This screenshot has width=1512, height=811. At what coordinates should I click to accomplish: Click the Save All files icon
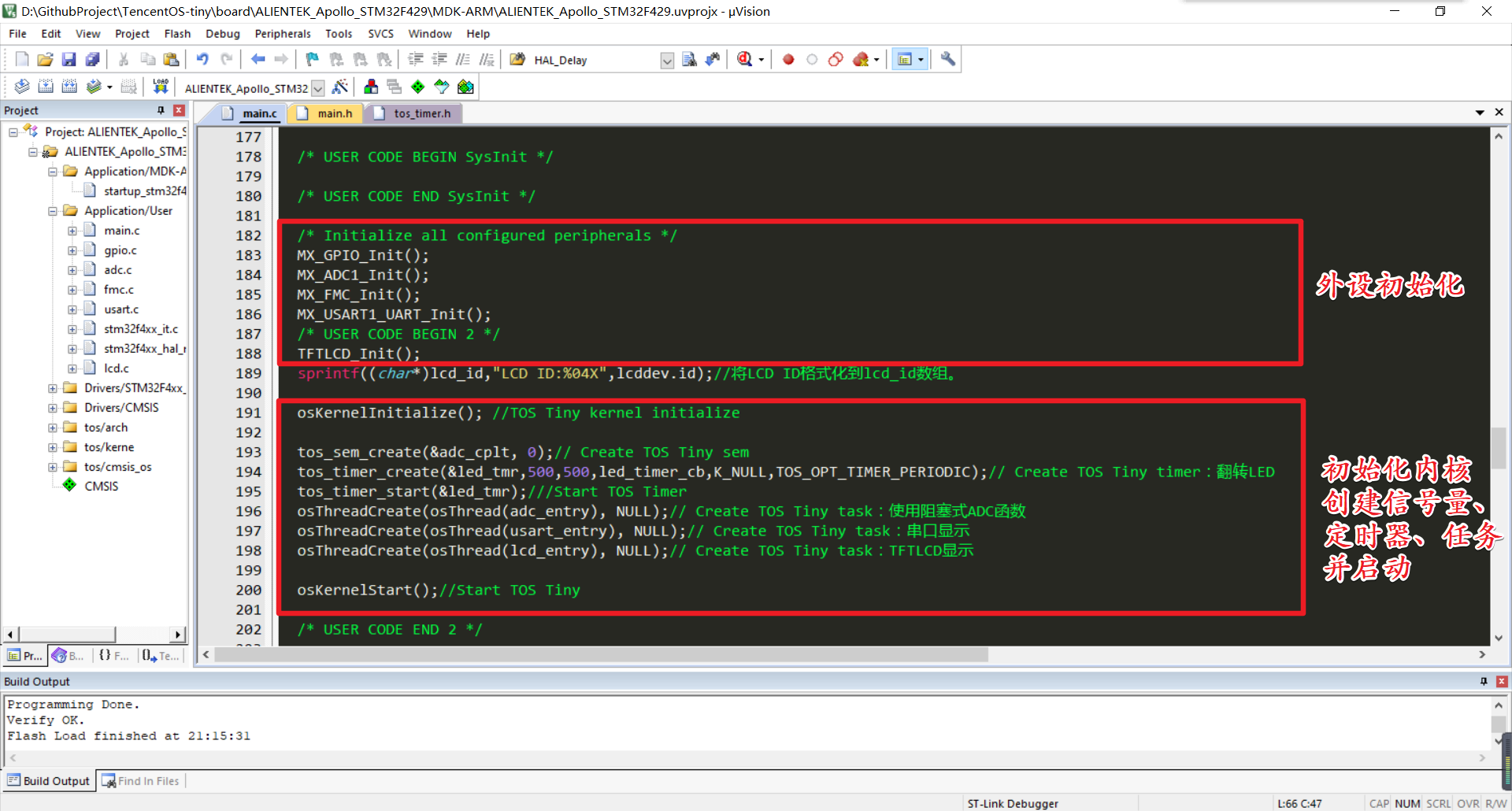coord(93,60)
